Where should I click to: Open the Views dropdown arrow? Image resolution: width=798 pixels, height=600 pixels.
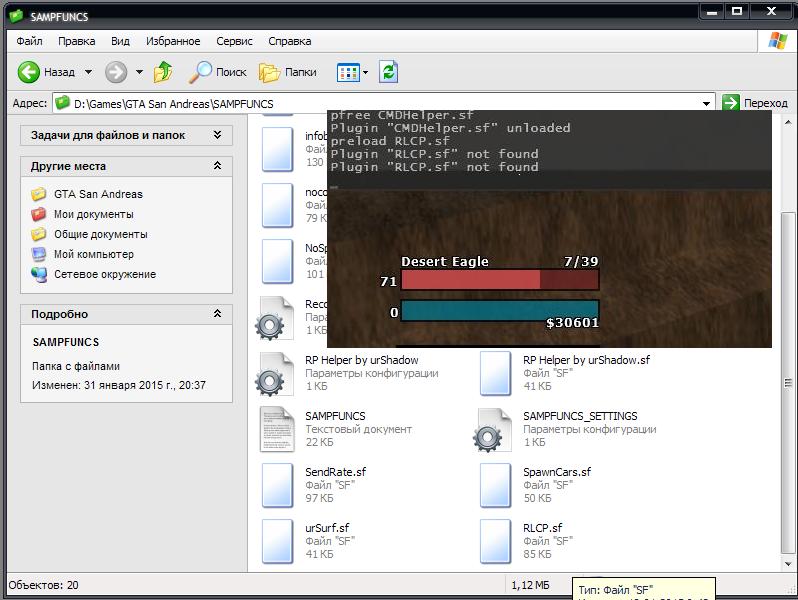(365, 72)
